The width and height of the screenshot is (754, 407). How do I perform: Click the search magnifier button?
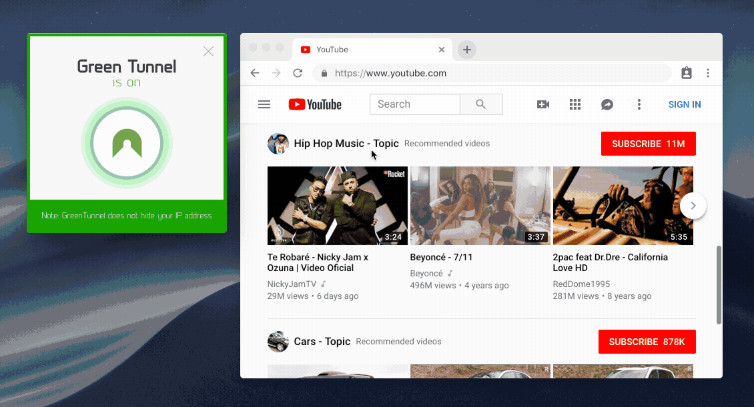pyautogui.click(x=481, y=104)
